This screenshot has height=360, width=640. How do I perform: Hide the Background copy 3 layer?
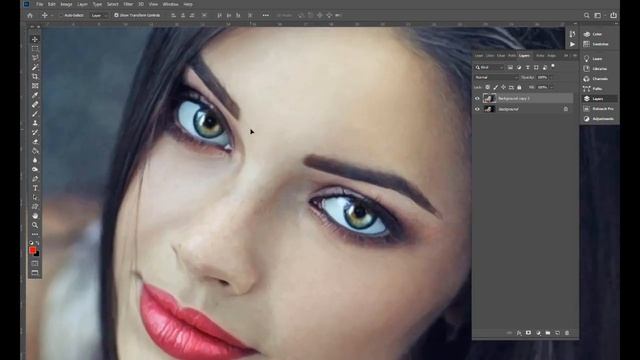click(477, 98)
